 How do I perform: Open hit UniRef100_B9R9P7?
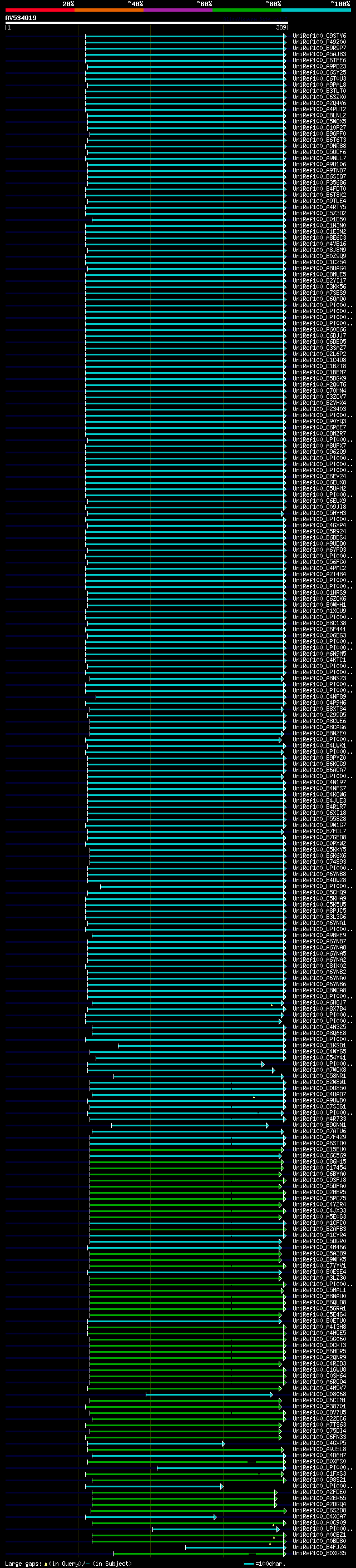(319, 48)
